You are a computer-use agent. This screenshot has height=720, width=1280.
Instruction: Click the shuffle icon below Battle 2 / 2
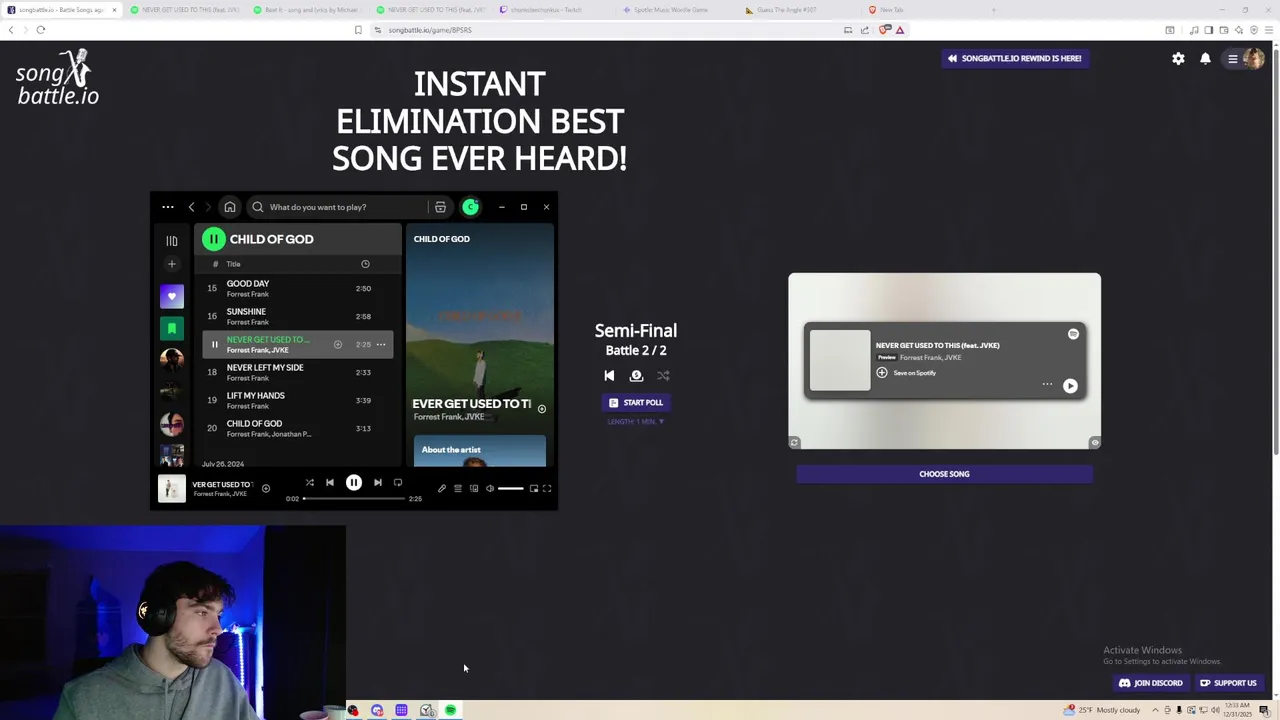[663, 376]
